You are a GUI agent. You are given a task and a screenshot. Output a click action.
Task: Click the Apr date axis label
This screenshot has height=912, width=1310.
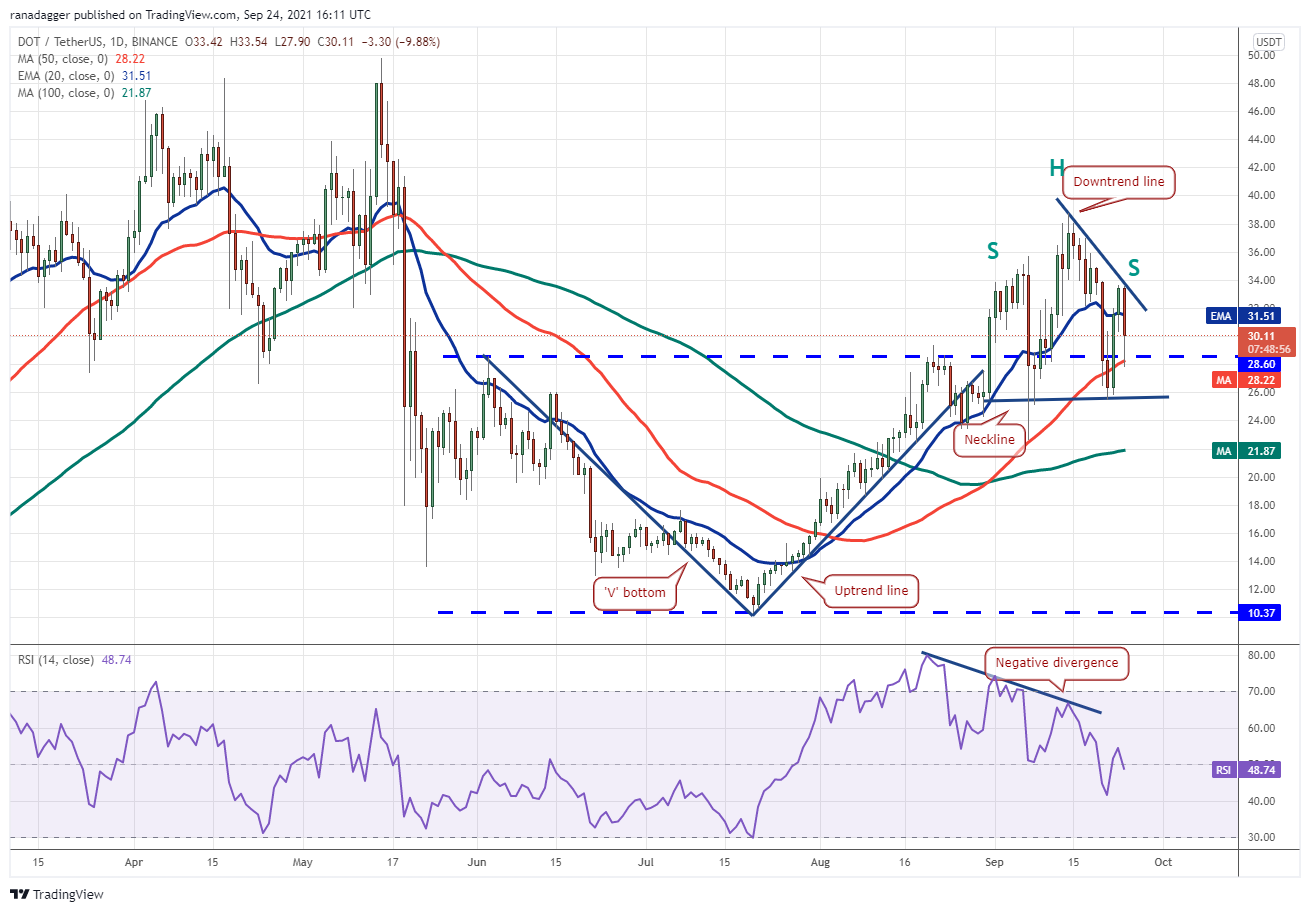point(135,861)
